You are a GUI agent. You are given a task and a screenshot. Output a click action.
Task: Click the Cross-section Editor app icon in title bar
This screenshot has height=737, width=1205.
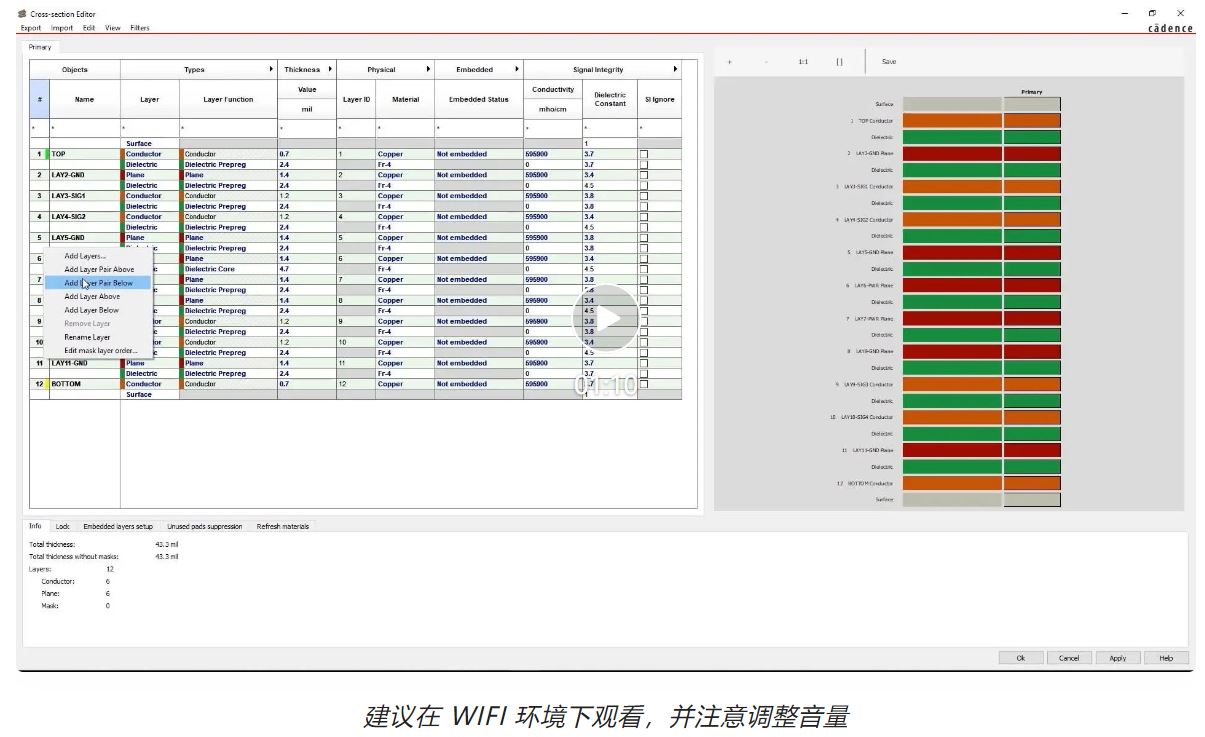22,14
